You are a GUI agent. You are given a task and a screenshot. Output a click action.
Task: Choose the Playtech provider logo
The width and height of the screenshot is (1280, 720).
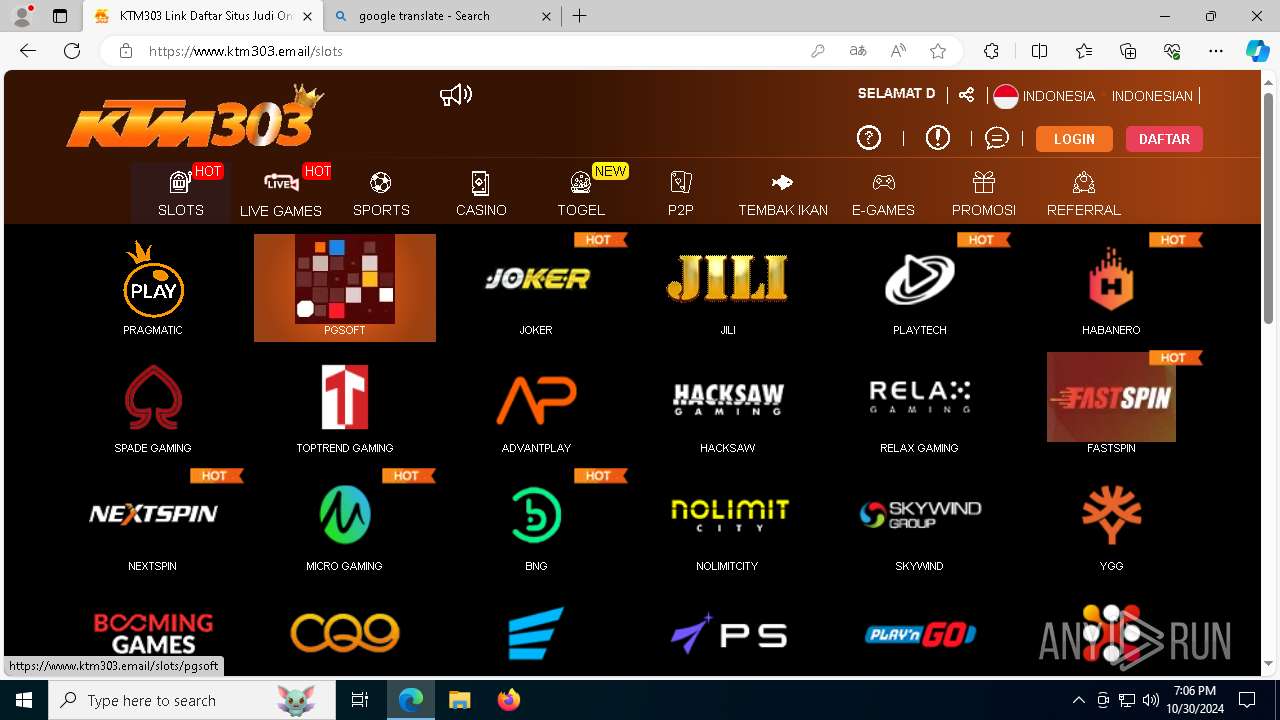(920, 279)
